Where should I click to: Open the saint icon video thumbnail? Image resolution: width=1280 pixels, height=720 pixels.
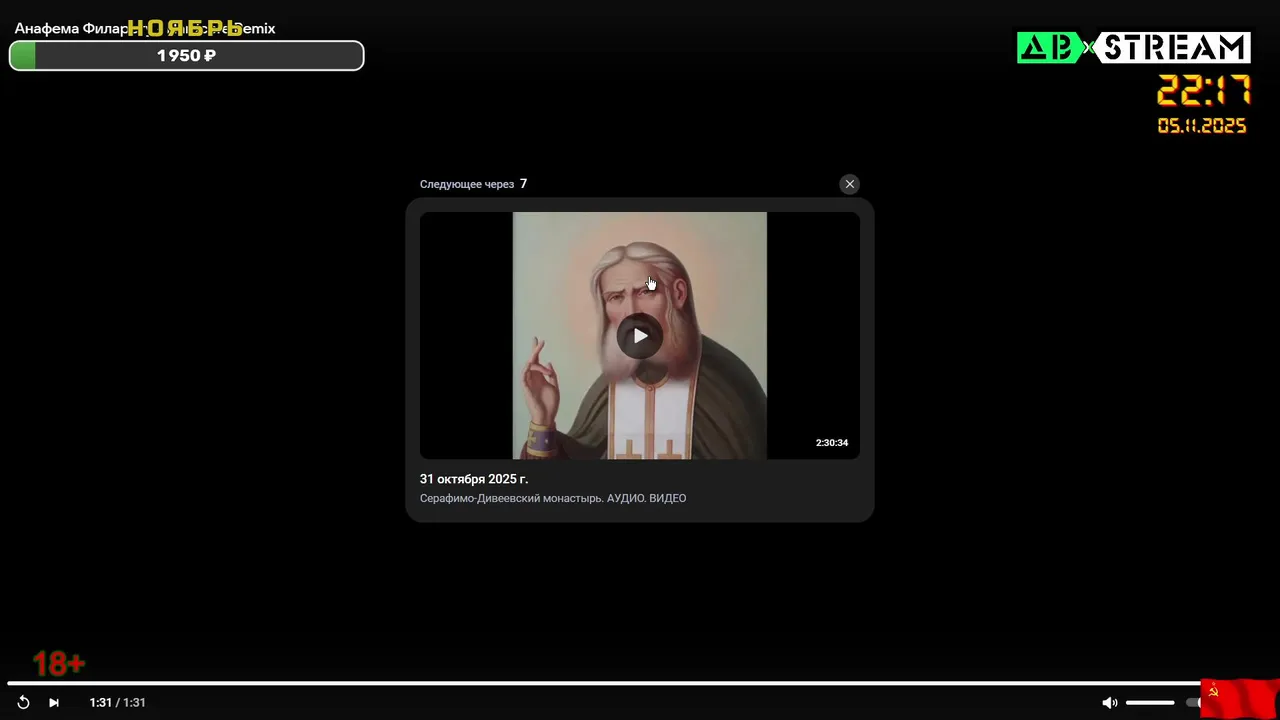point(640,336)
